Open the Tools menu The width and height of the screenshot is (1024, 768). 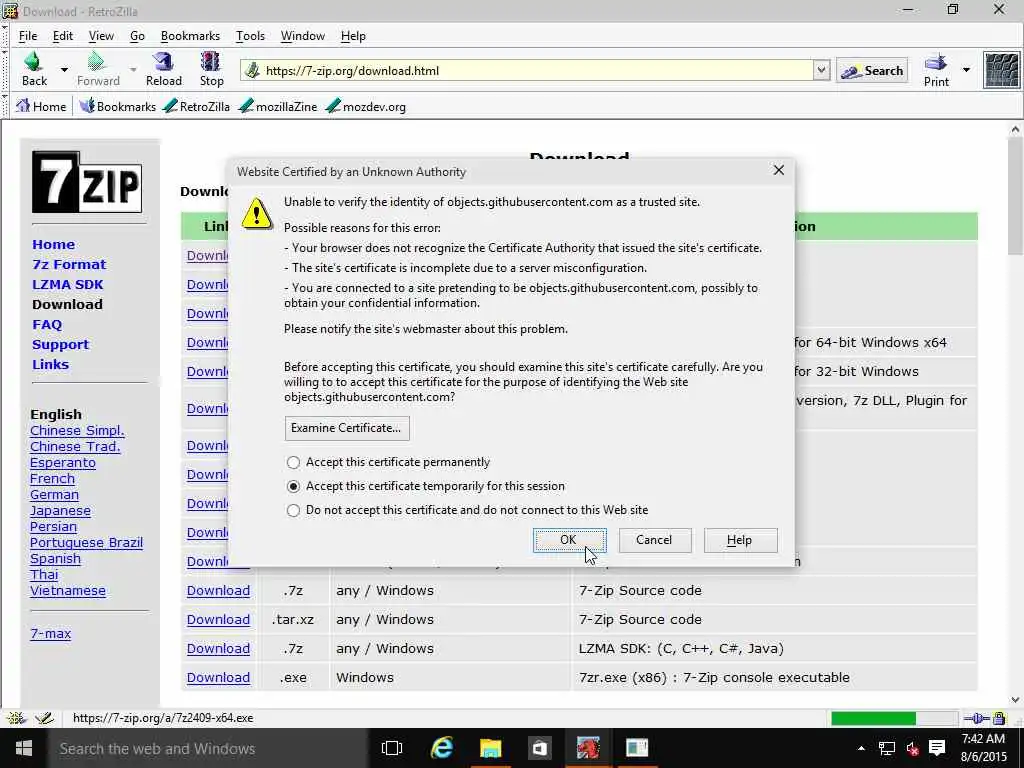tap(250, 36)
